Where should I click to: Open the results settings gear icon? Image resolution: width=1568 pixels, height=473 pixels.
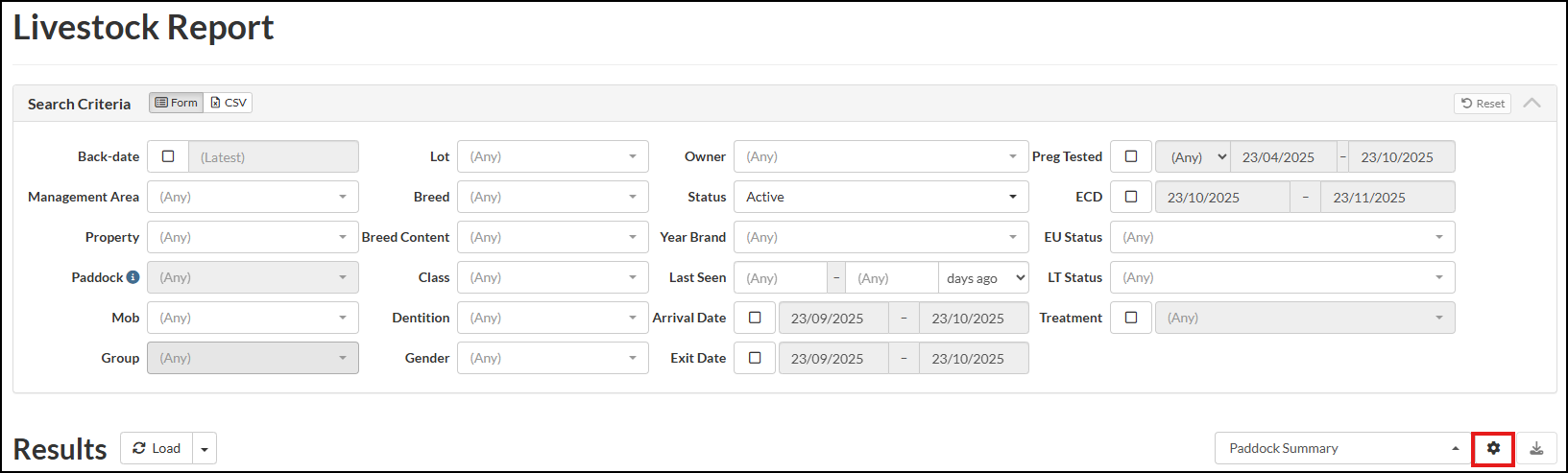coord(1493,448)
